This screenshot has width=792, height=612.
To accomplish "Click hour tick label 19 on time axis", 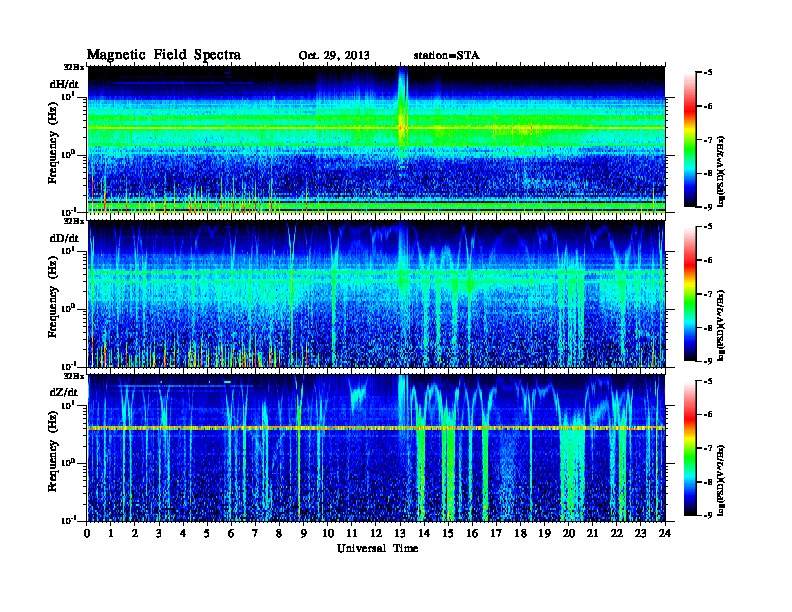I will coord(544,533).
